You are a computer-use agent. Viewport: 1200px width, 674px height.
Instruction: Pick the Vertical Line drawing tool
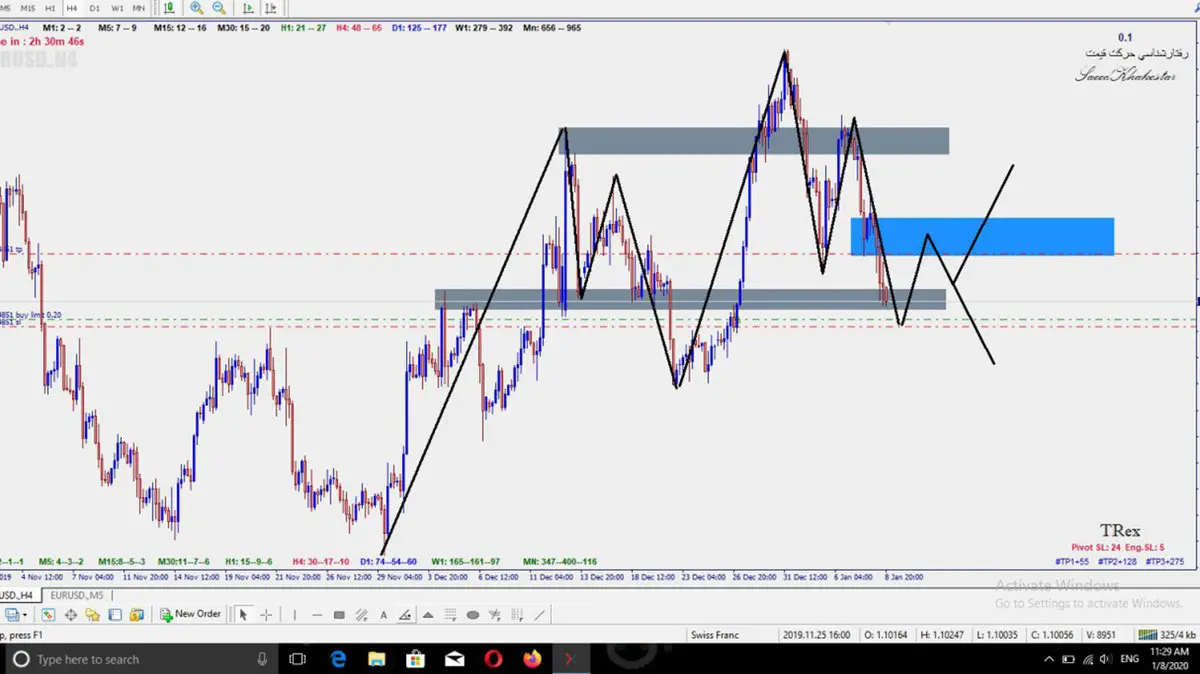click(294, 614)
